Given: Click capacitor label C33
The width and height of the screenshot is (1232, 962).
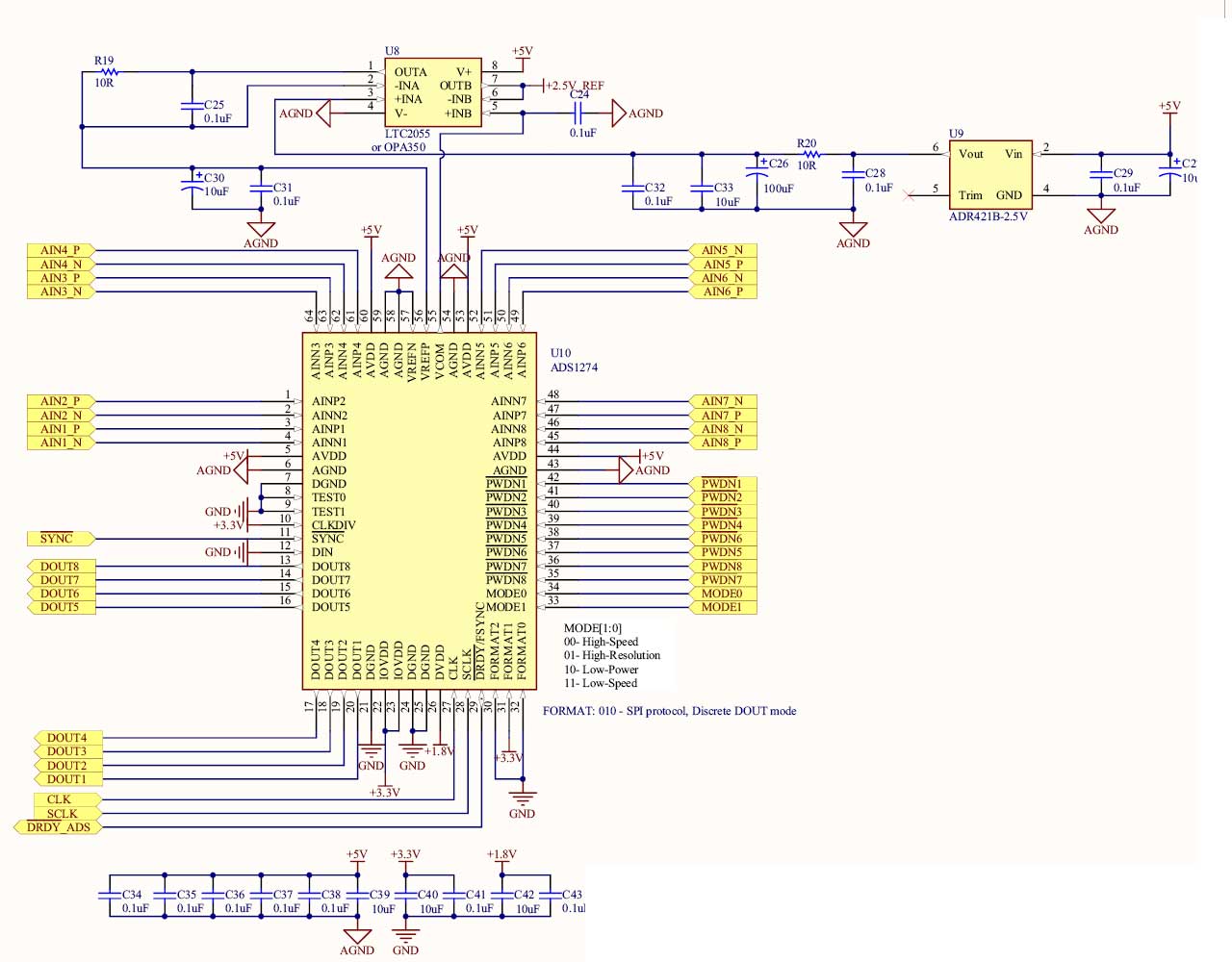Looking at the screenshot, I should tap(724, 188).
